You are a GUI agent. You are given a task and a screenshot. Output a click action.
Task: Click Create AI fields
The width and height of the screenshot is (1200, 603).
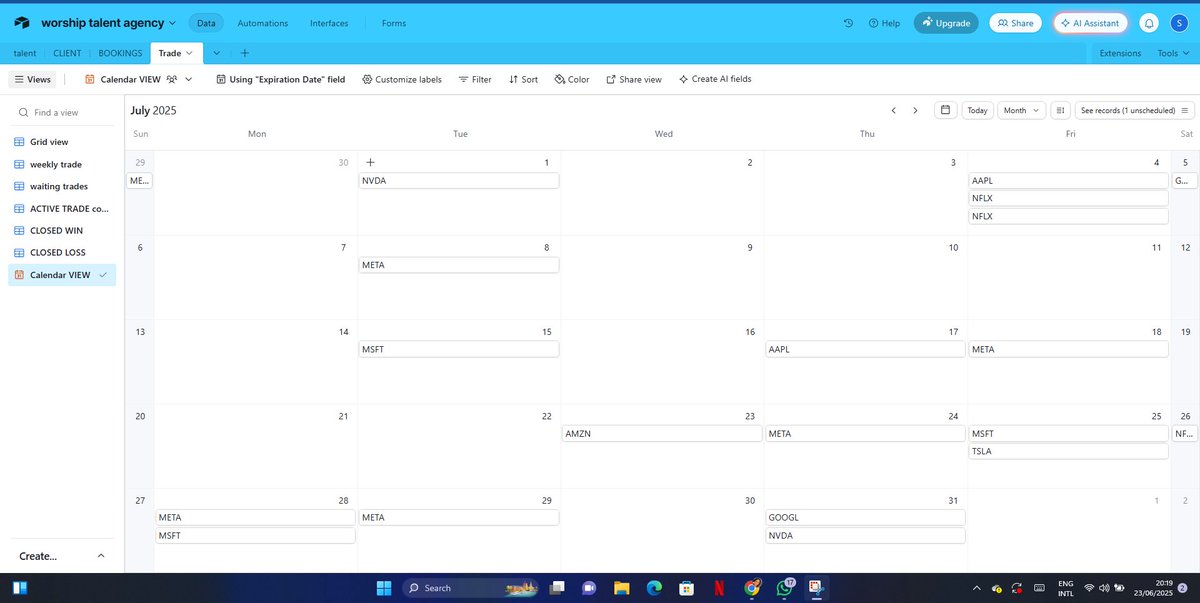coord(715,79)
